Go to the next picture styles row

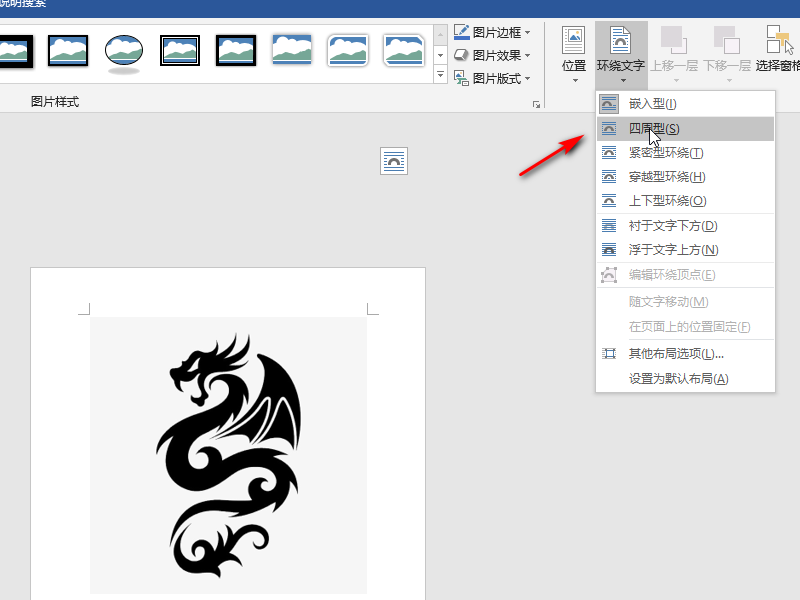coord(440,55)
